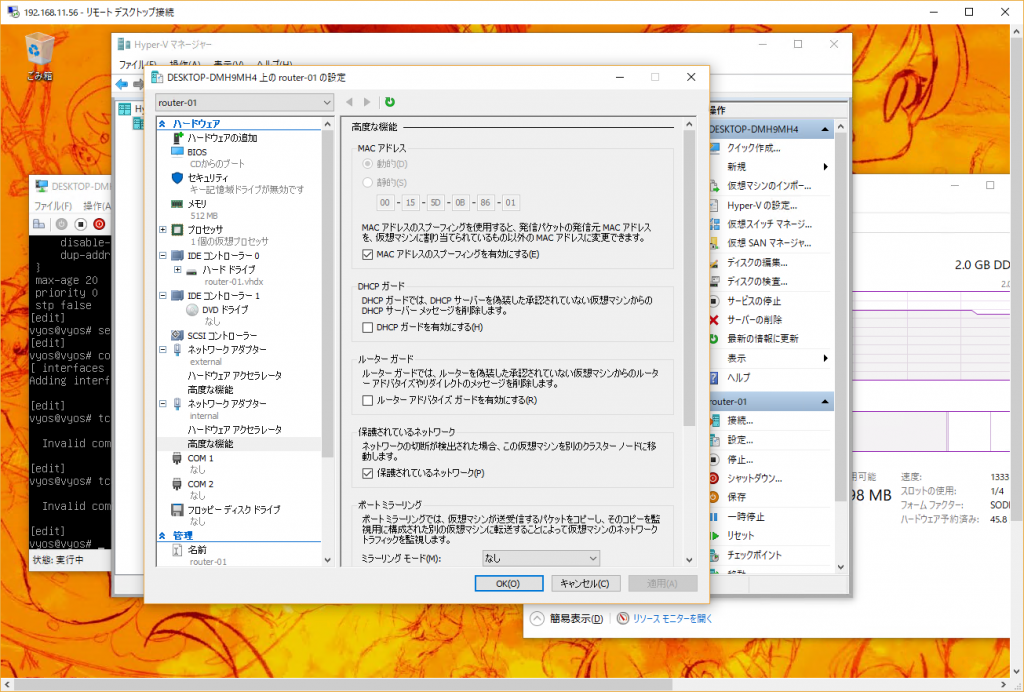Collapse the 管理 section header chevron
This screenshot has width=1024, height=692.
162,535
